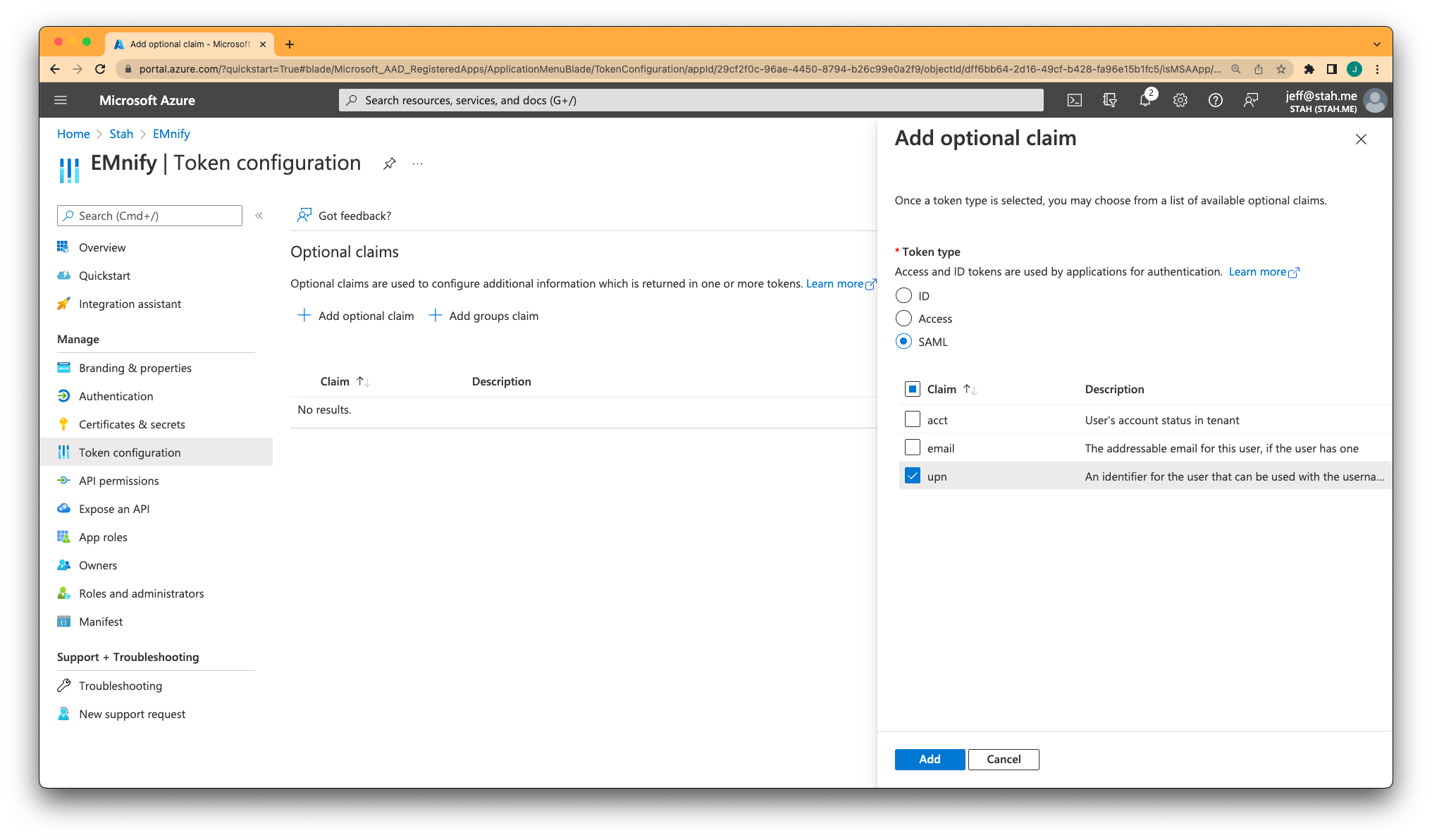The height and width of the screenshot is (840, 1432).
Task: Check the email claim checkbox
Action: point(913,448)
